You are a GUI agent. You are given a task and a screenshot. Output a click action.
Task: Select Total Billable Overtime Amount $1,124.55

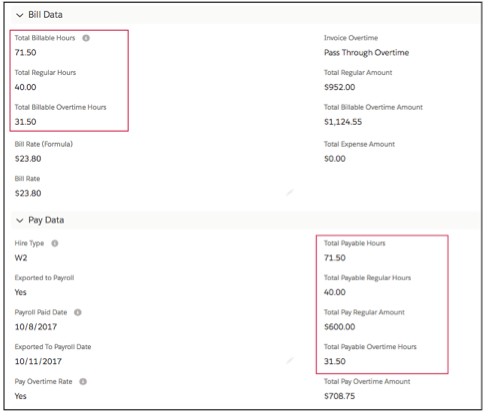(343, 122)
